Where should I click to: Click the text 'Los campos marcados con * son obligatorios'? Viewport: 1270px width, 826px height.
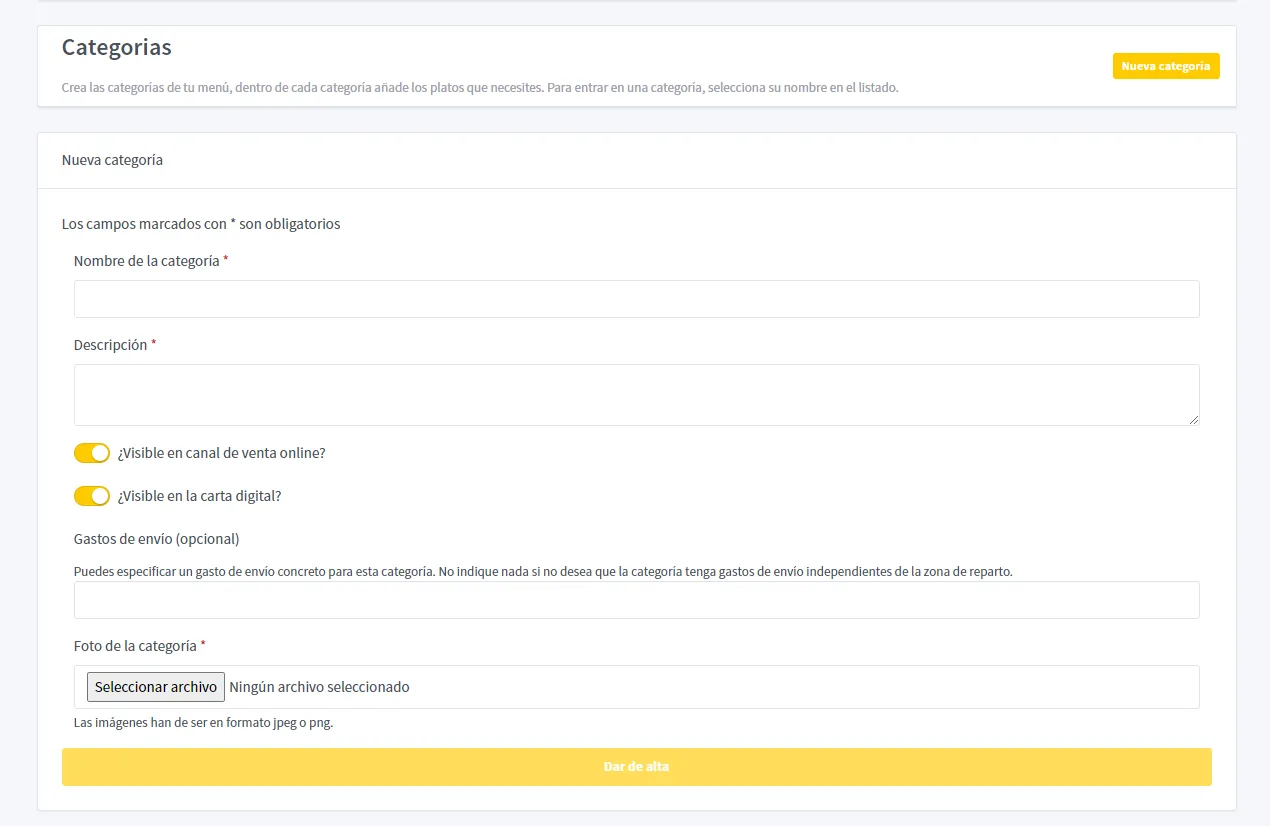coord(201,224)
